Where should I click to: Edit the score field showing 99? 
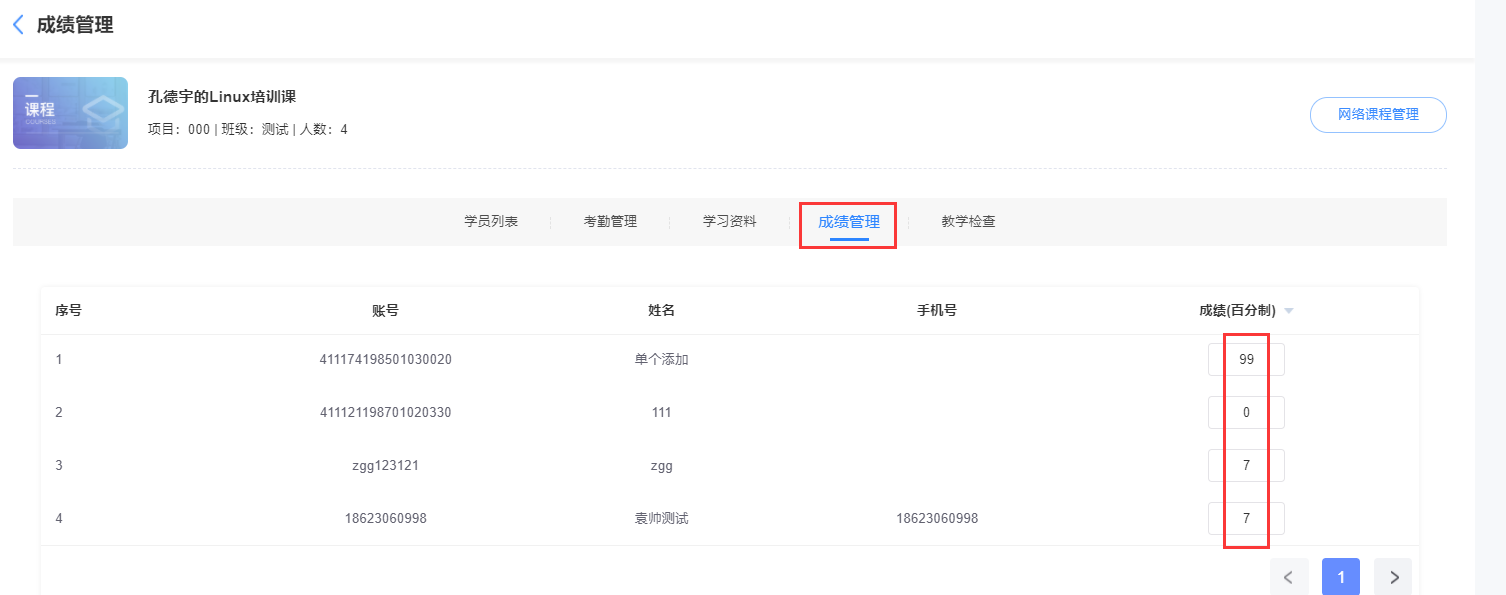coord(1246,360)
